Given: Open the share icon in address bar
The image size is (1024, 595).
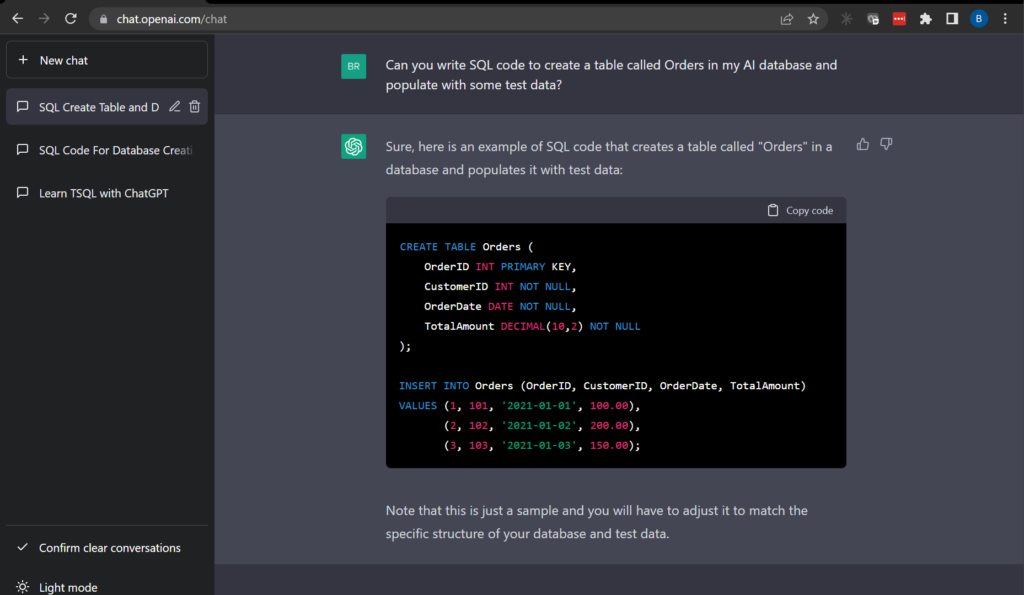Looking at the screenshot, I should [786, 18].
